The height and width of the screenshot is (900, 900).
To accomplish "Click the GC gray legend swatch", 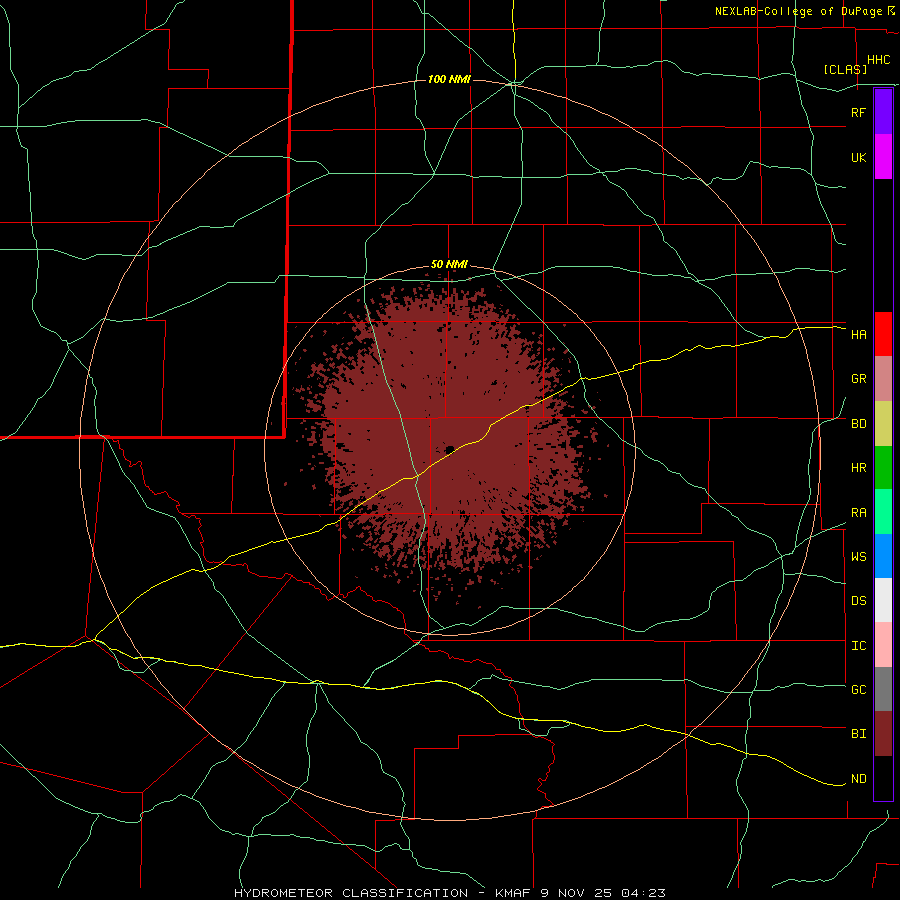I will coord(883,689).
